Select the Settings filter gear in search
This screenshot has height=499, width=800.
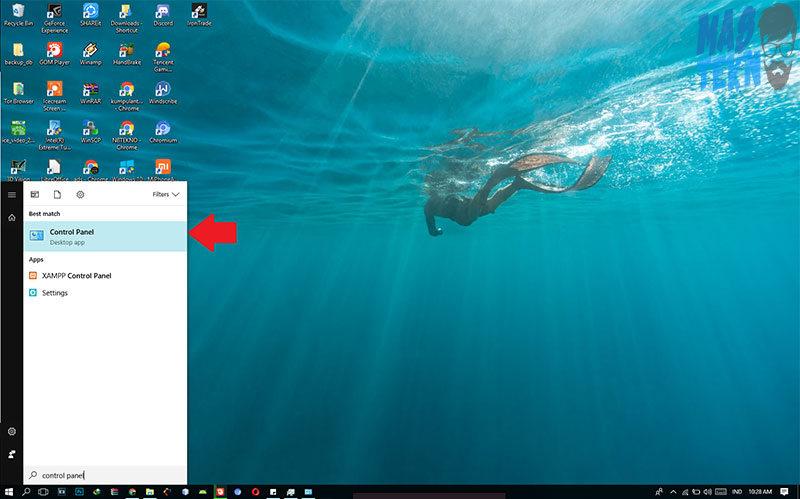pos(80,194)
